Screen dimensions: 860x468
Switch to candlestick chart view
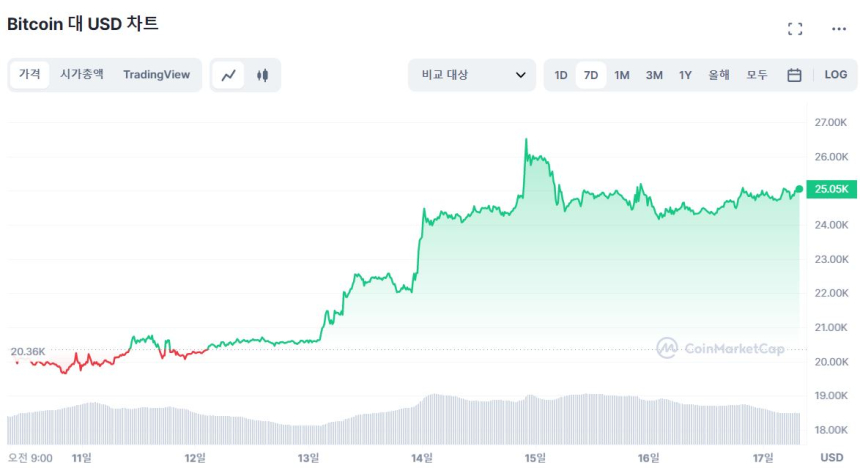(x=262, y=75)
